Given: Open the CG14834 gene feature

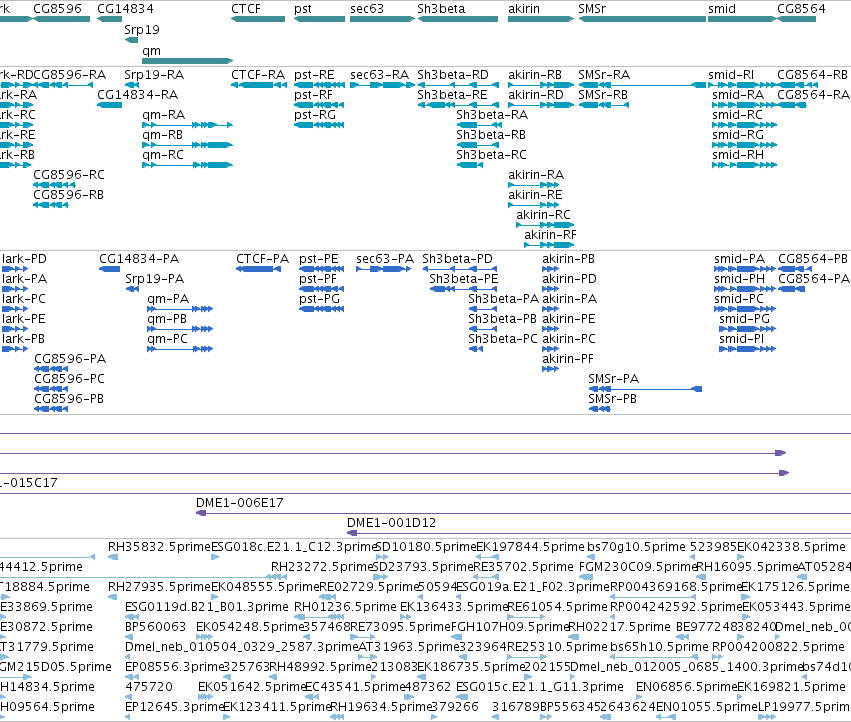Looking at the screenshot, I should click(x=110, y=19).
